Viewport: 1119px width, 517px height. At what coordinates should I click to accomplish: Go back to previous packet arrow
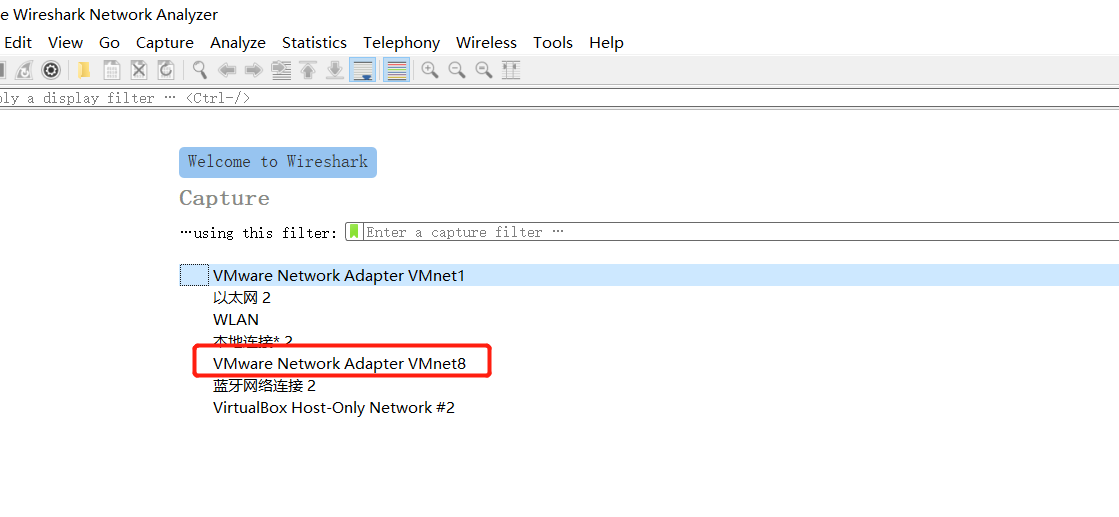[x=227, y=70]
